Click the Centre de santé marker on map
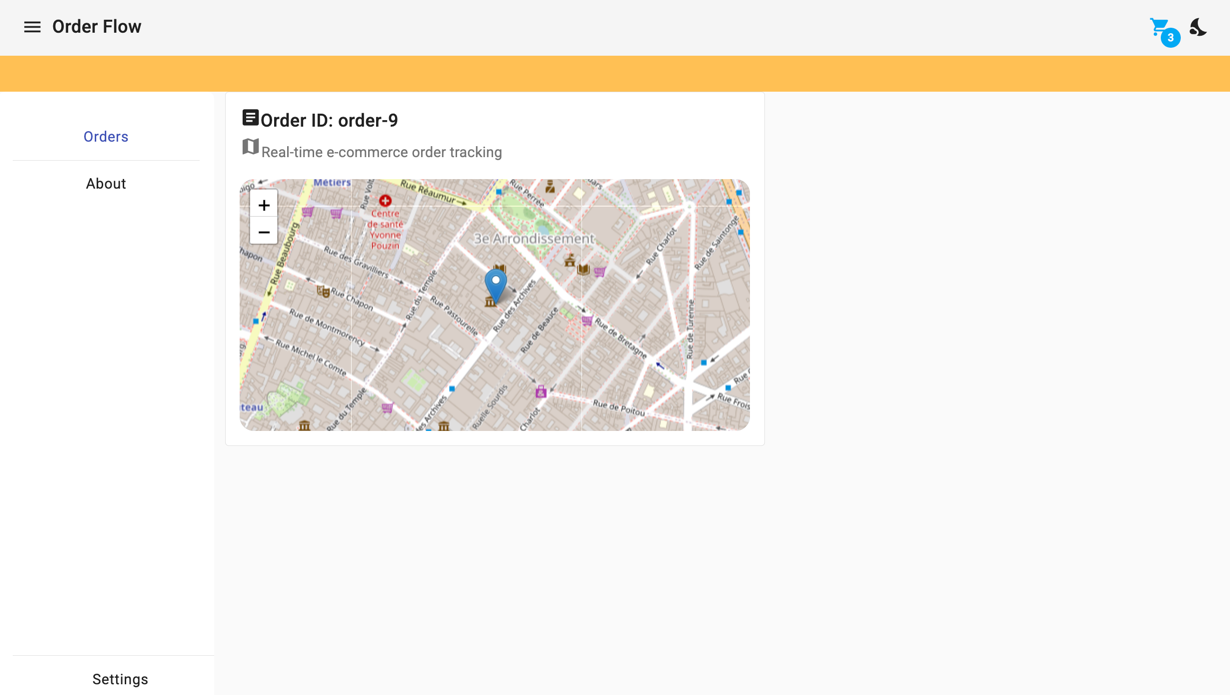1230x695 pixels. click(386, 203)
